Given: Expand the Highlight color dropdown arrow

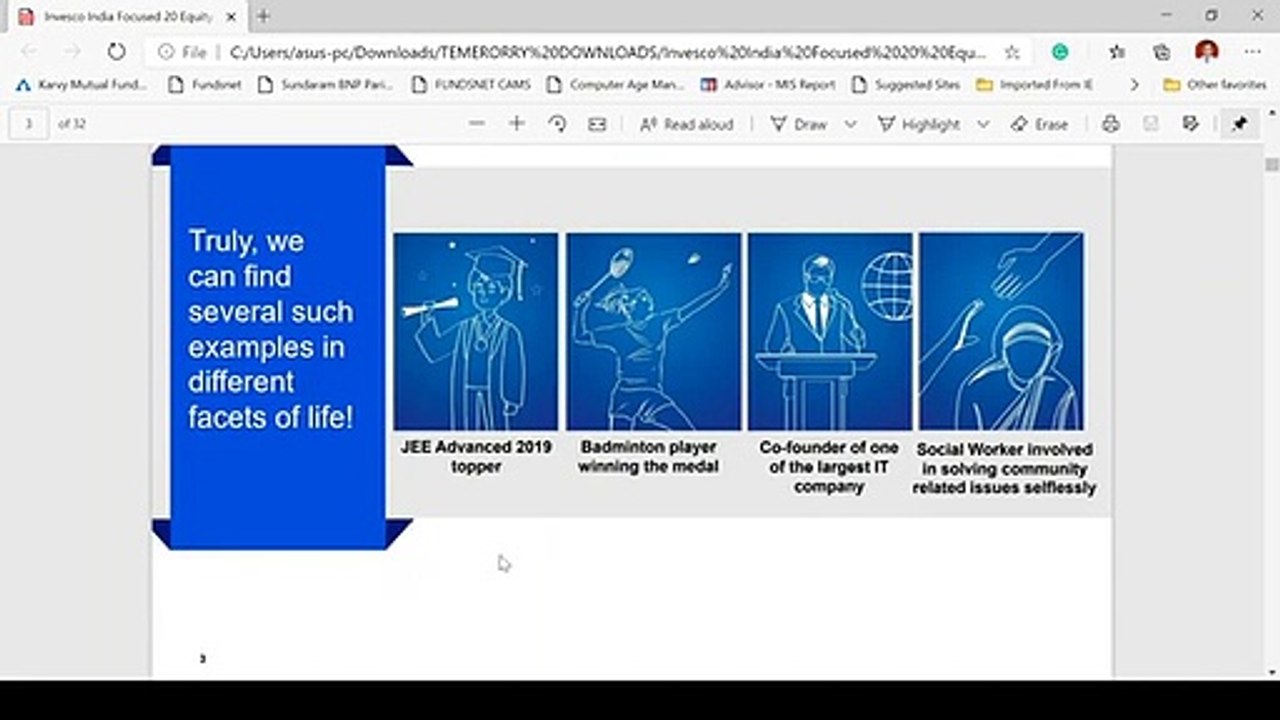Looking at the screenshot, I should click(983, 124).
